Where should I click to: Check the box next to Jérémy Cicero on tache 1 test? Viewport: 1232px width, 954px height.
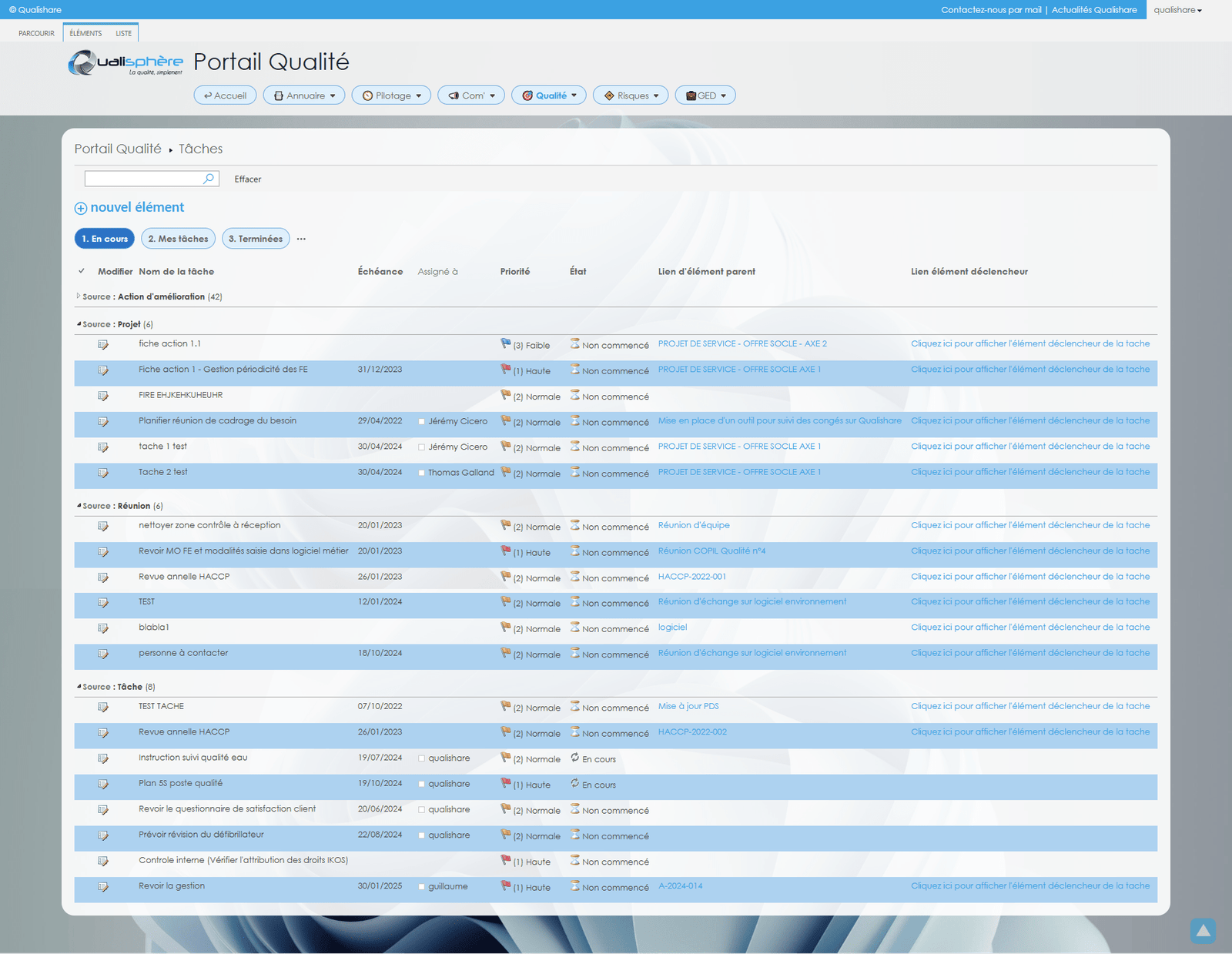pos(421,447)
